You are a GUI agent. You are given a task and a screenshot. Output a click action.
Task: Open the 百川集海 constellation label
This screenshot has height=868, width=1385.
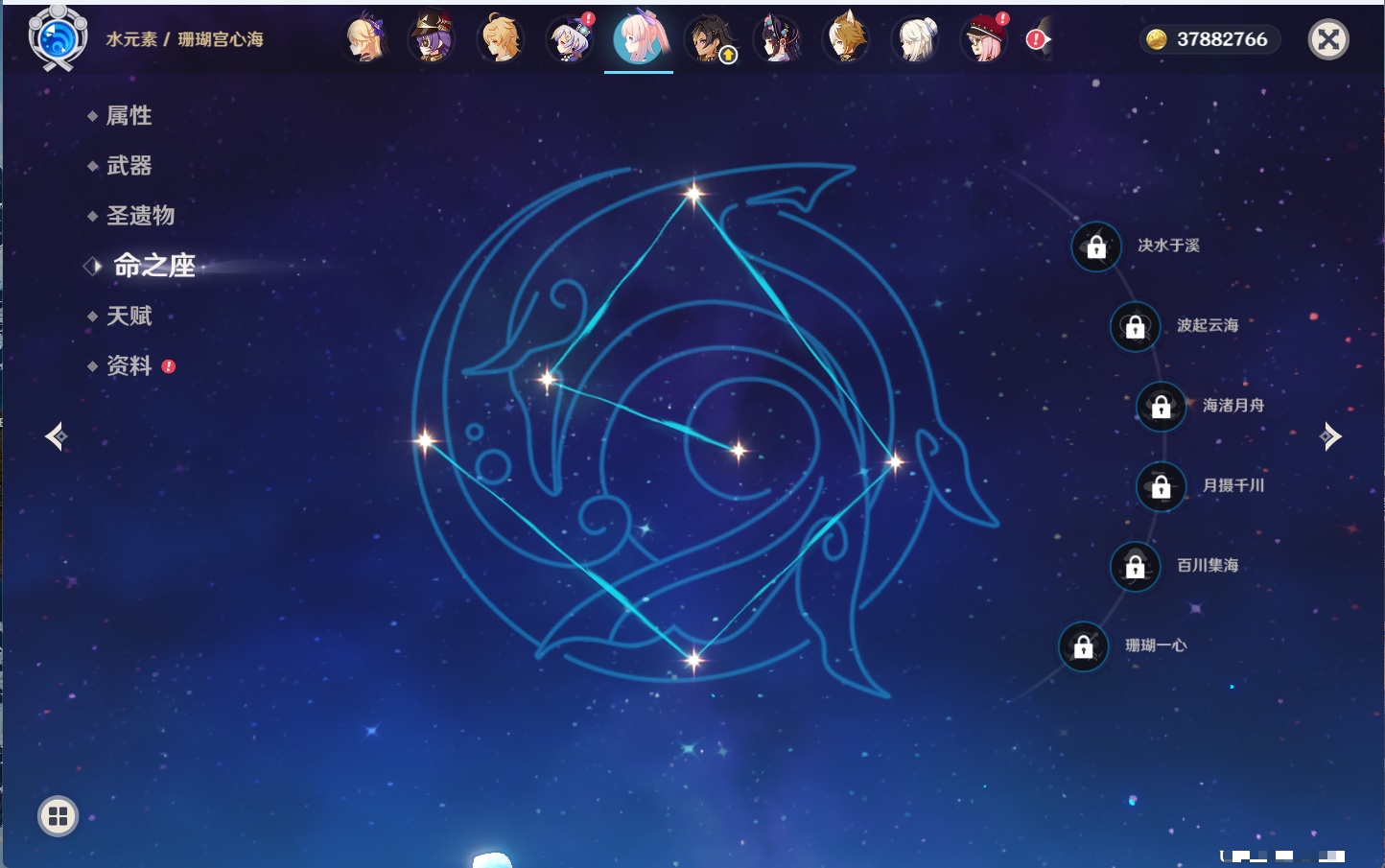coord(1208,565)
